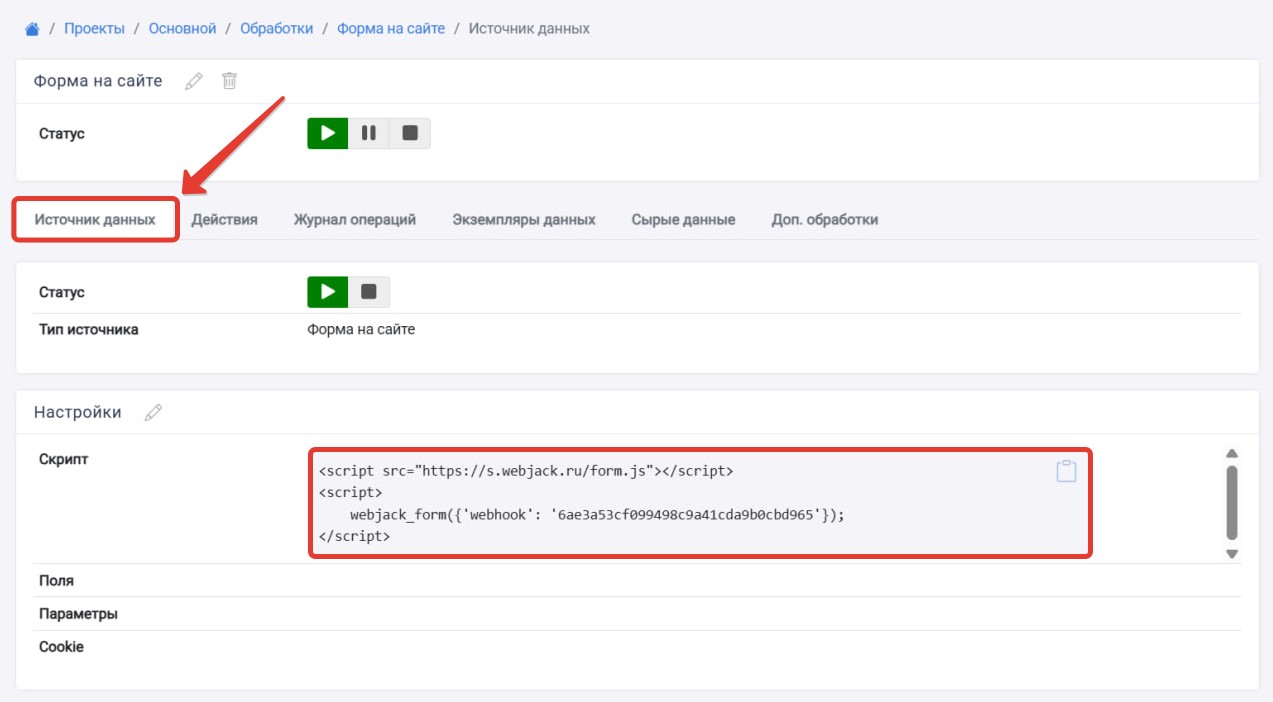Open the Основной breadcrumb link

[x=183, y=29]
